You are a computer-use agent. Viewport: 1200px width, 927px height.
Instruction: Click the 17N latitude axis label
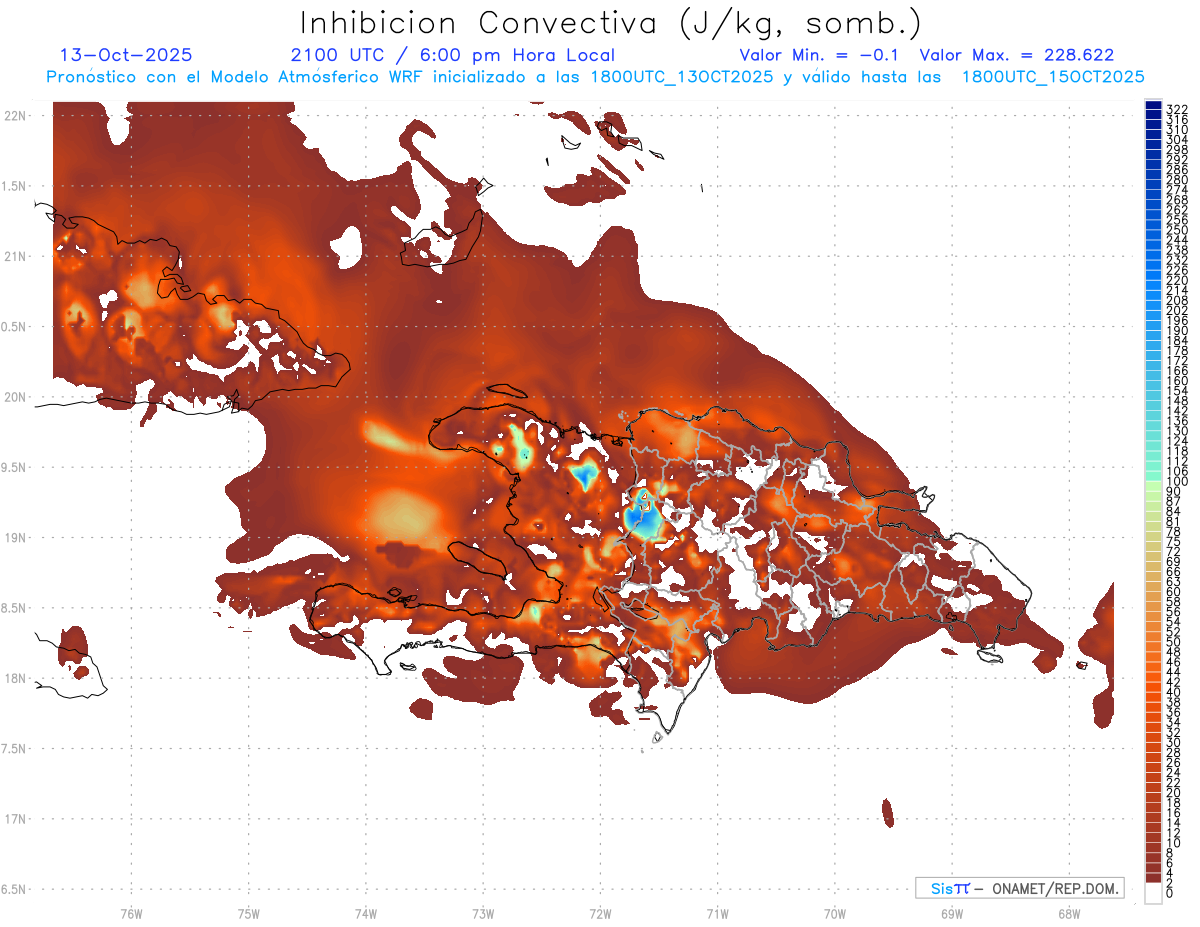[15, 819]
